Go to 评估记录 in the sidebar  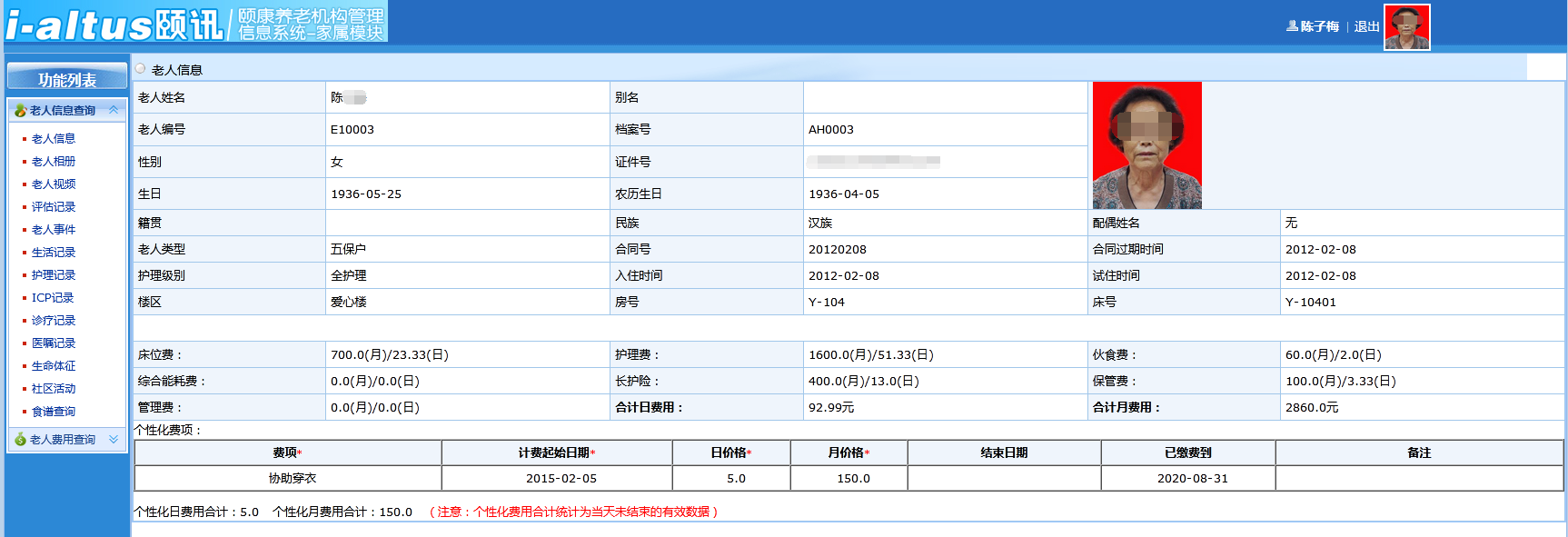(x=54, y=207)
